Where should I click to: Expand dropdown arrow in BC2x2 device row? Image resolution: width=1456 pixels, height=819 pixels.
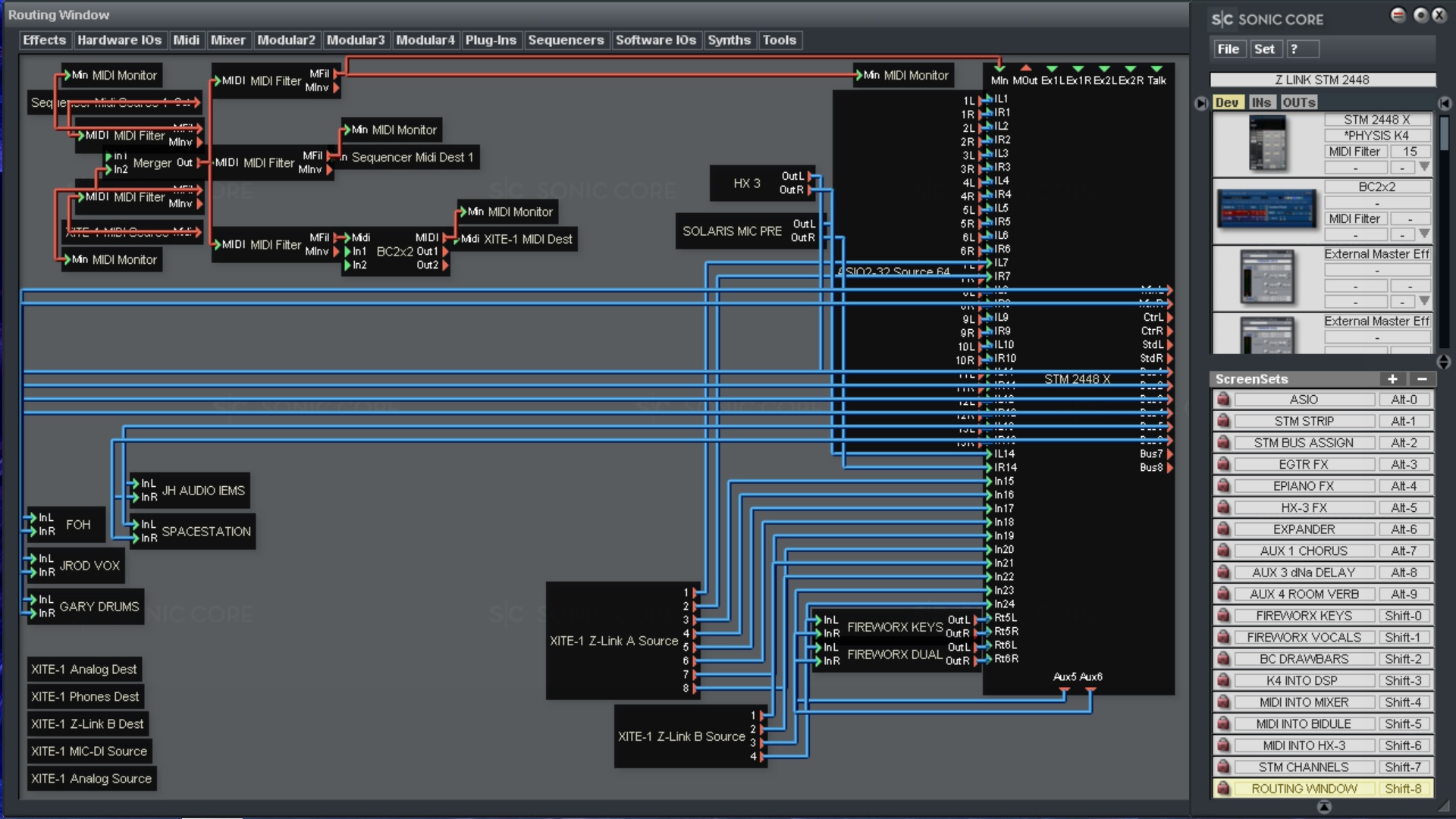(x=1424, y=234)
